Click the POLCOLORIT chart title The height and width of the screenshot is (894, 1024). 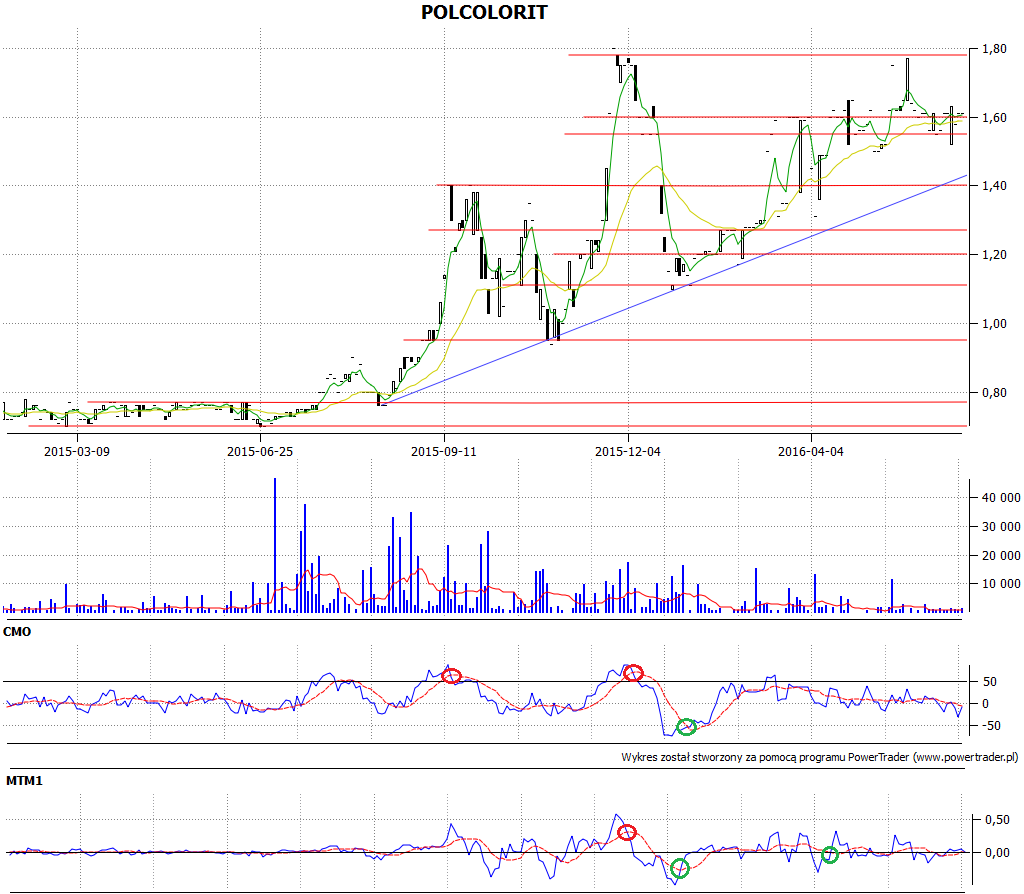point(484,12)
